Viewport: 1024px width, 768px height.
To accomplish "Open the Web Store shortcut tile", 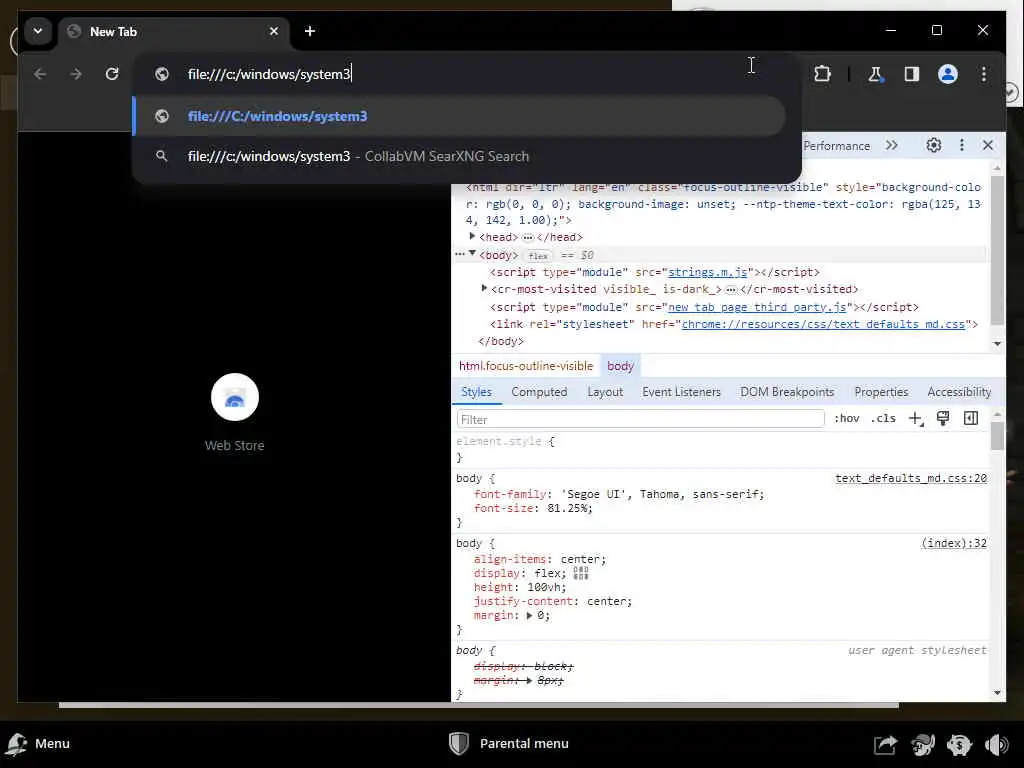I will (234, 413).
